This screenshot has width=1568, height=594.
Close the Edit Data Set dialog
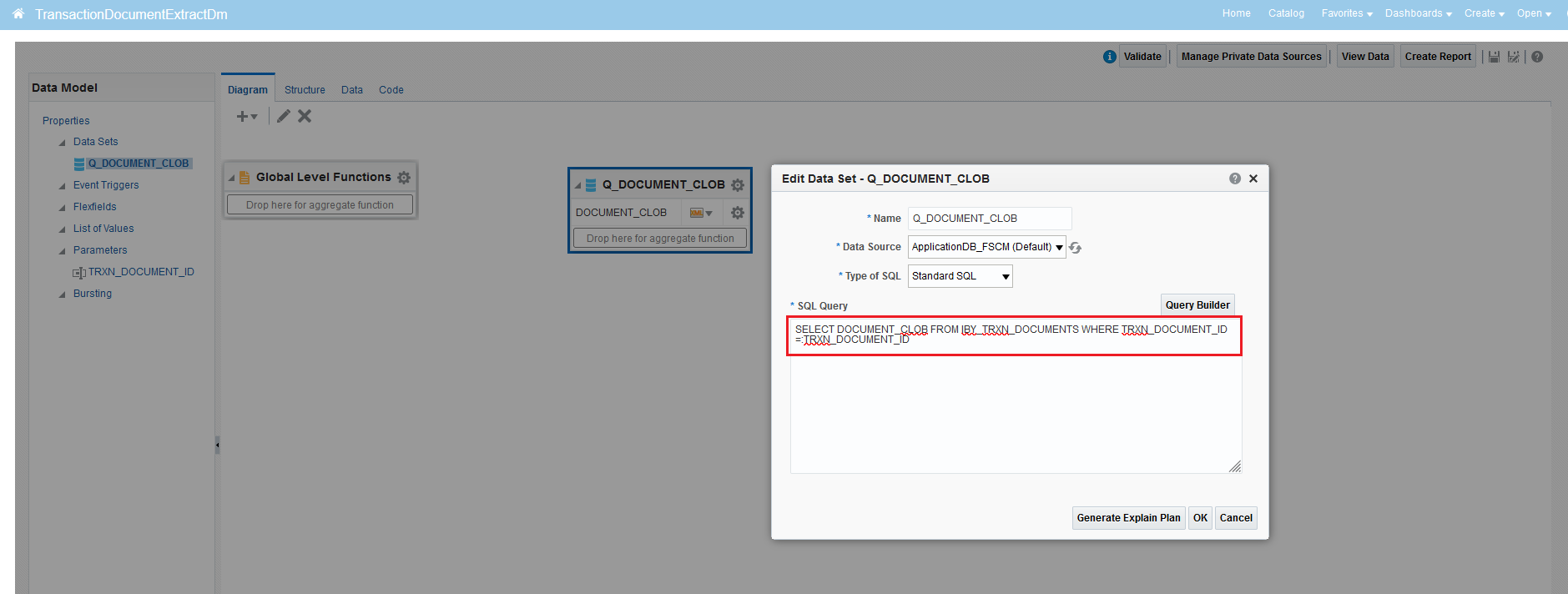(x=1253, y=179)
